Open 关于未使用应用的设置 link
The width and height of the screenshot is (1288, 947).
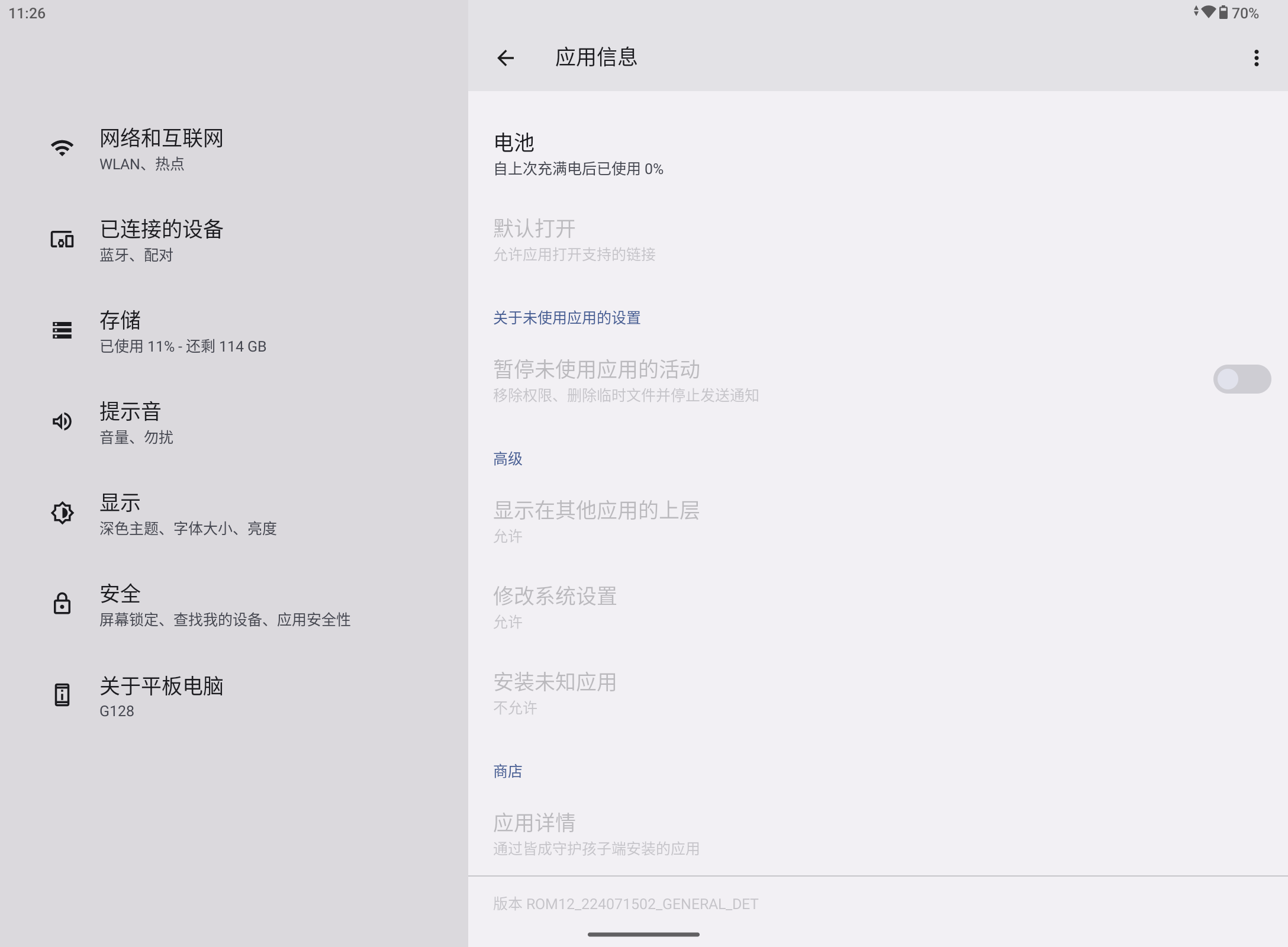[566, 318]
